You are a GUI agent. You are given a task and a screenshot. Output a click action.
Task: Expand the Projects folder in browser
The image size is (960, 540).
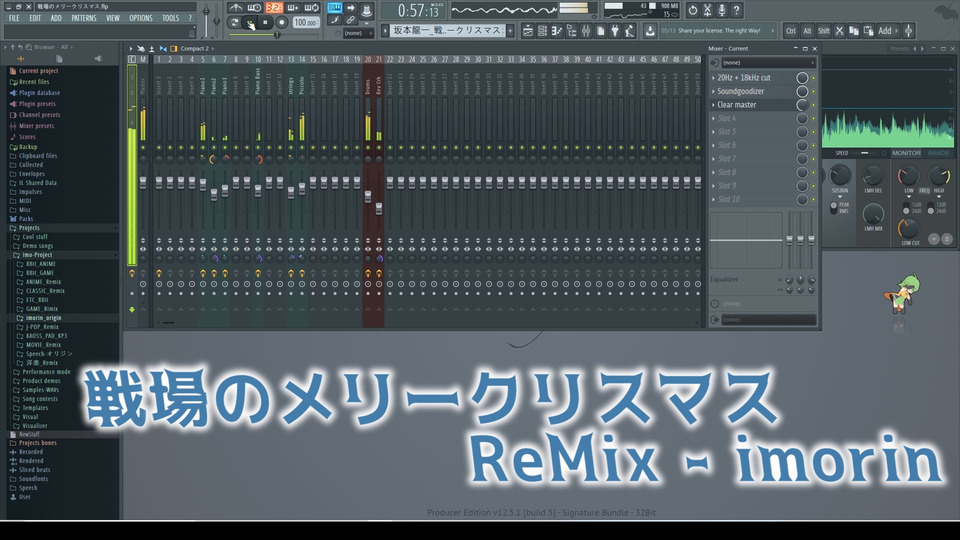click(x=29, y=228)
